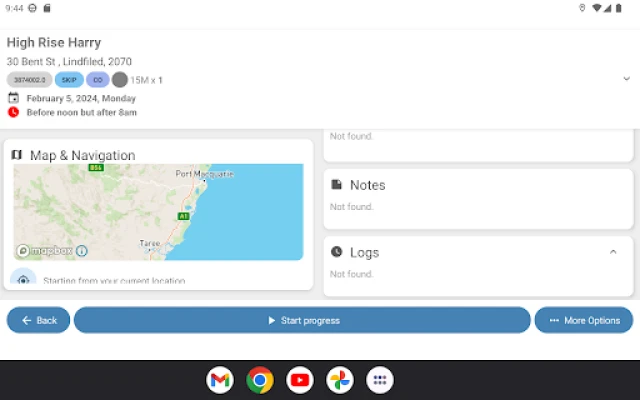This screenshot has height=400, width=640.
Task: Click the 'High Rise Harry' title
Action: 54,42
